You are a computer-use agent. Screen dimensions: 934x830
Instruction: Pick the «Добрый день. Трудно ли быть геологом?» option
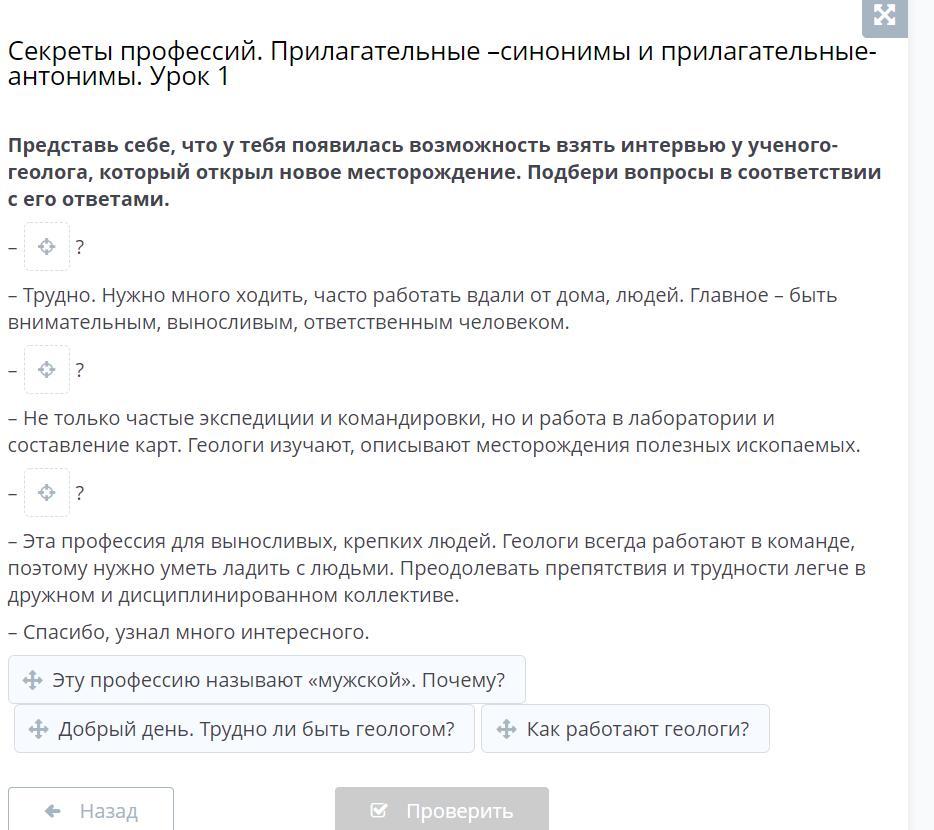coord(244,729)
